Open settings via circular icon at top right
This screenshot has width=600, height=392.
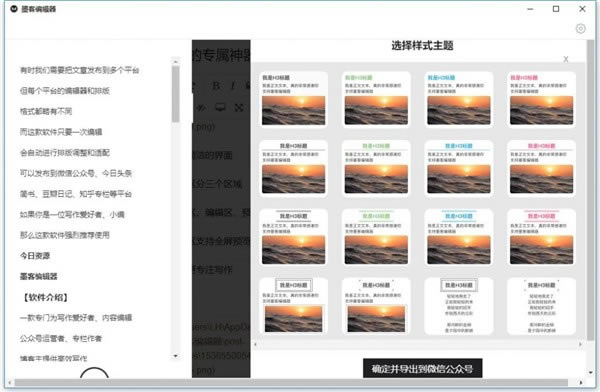pos(580,29)
